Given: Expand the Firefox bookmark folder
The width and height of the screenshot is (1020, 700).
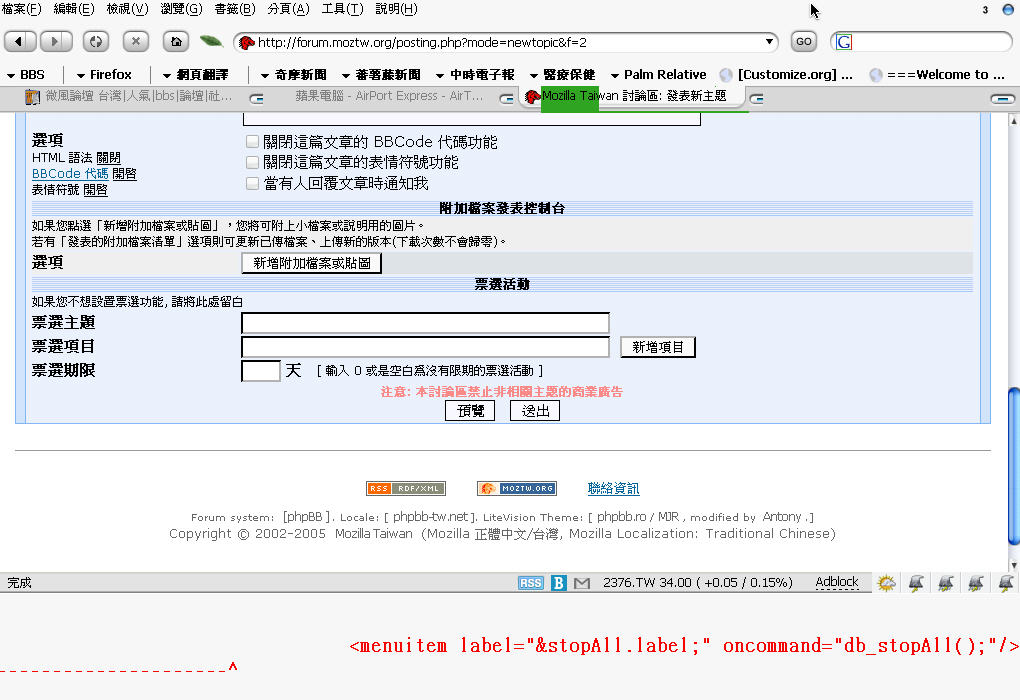Looking at the screenshot, I should pos(104,75).
